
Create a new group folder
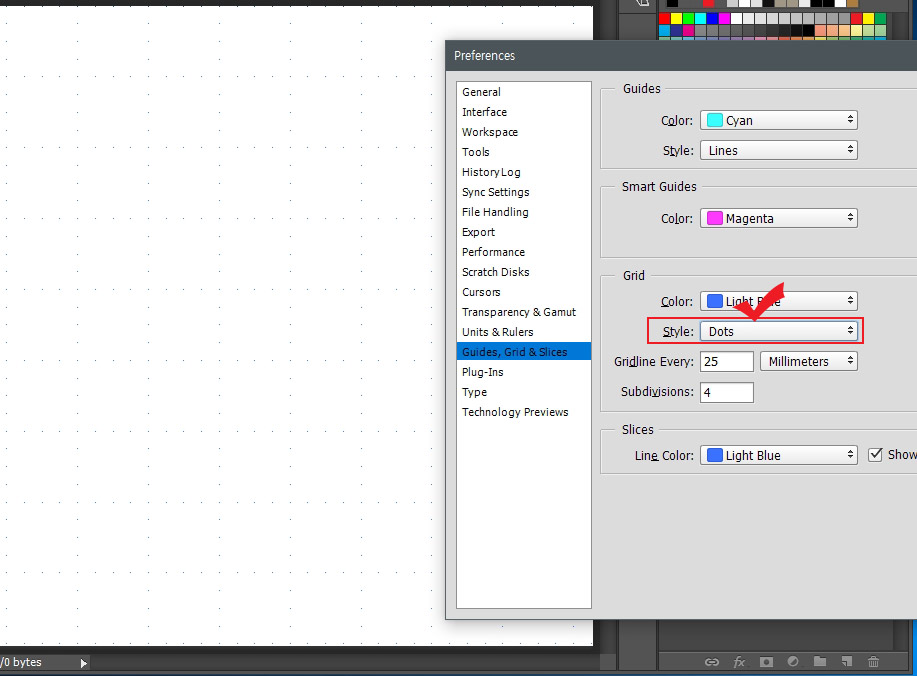click(x=820, y=661)
